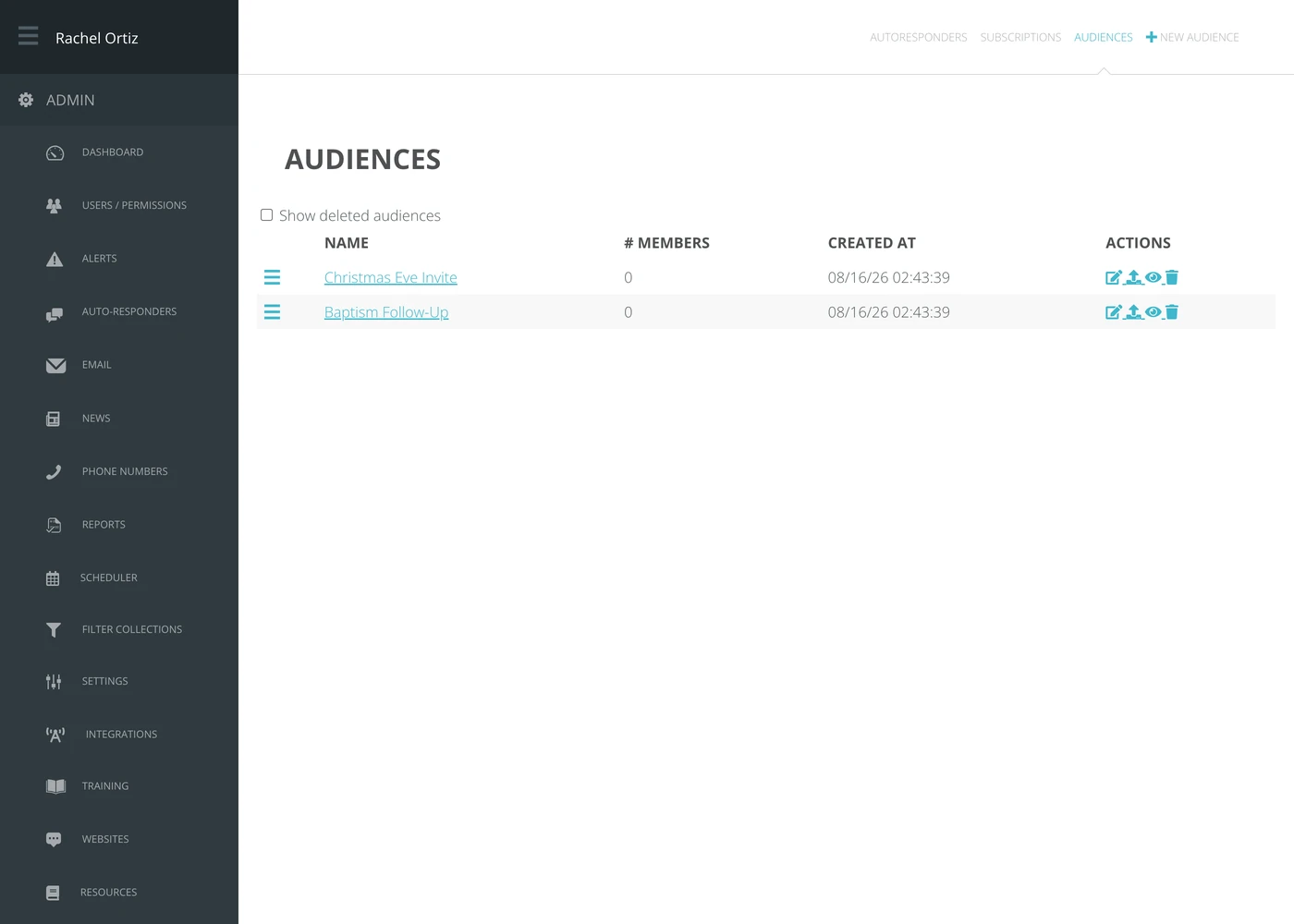View the Baptism Follow-Up audience eye icon
Viewport: 1294px width, 924px height.
coord(1153,312)
